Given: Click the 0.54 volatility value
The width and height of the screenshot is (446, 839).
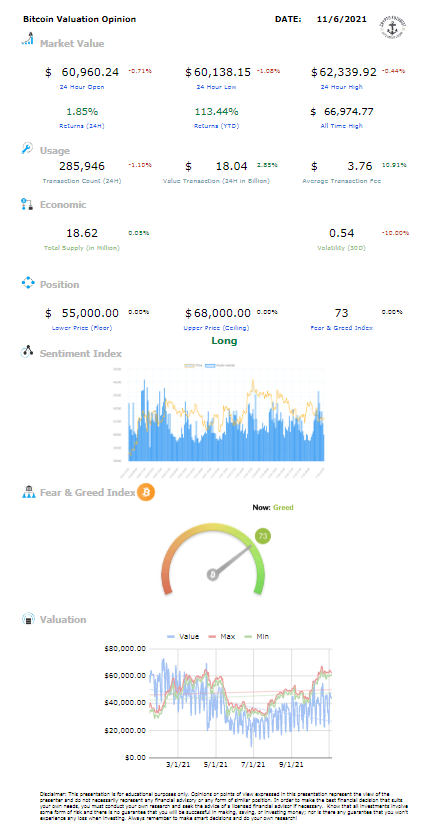Looking at the screenshot, I should (342, 233).
